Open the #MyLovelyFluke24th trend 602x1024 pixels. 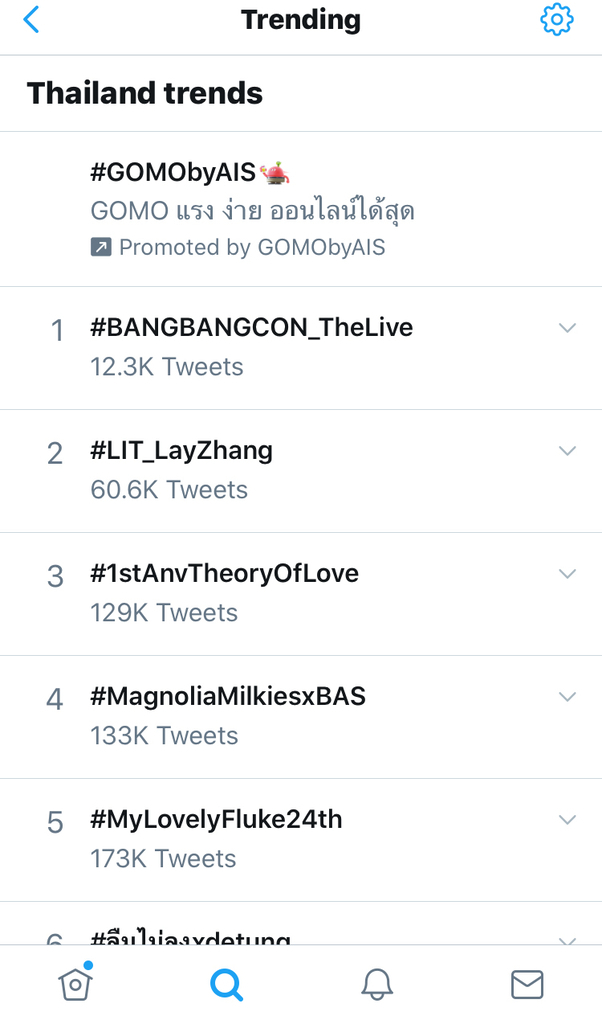pos(216,820)
